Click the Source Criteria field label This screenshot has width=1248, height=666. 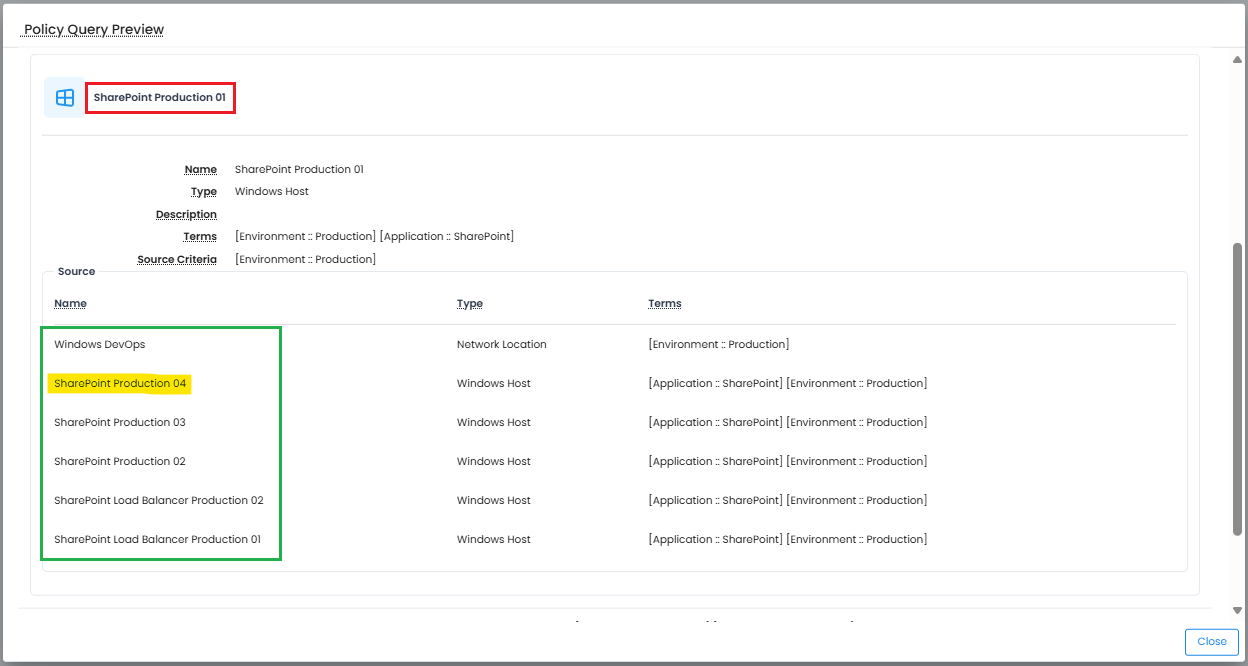pyautogui.click(x=177, y=260)
